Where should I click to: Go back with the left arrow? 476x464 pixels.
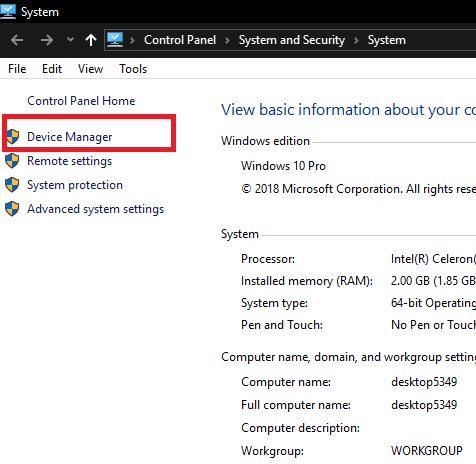pyautogui.click(x=17, y=40)
